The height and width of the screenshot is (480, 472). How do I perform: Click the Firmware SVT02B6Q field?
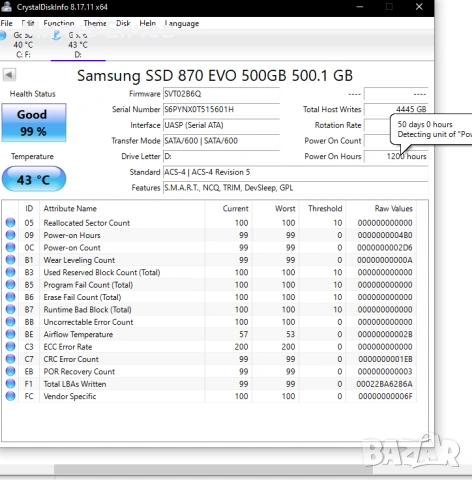[x=221, y=94]
